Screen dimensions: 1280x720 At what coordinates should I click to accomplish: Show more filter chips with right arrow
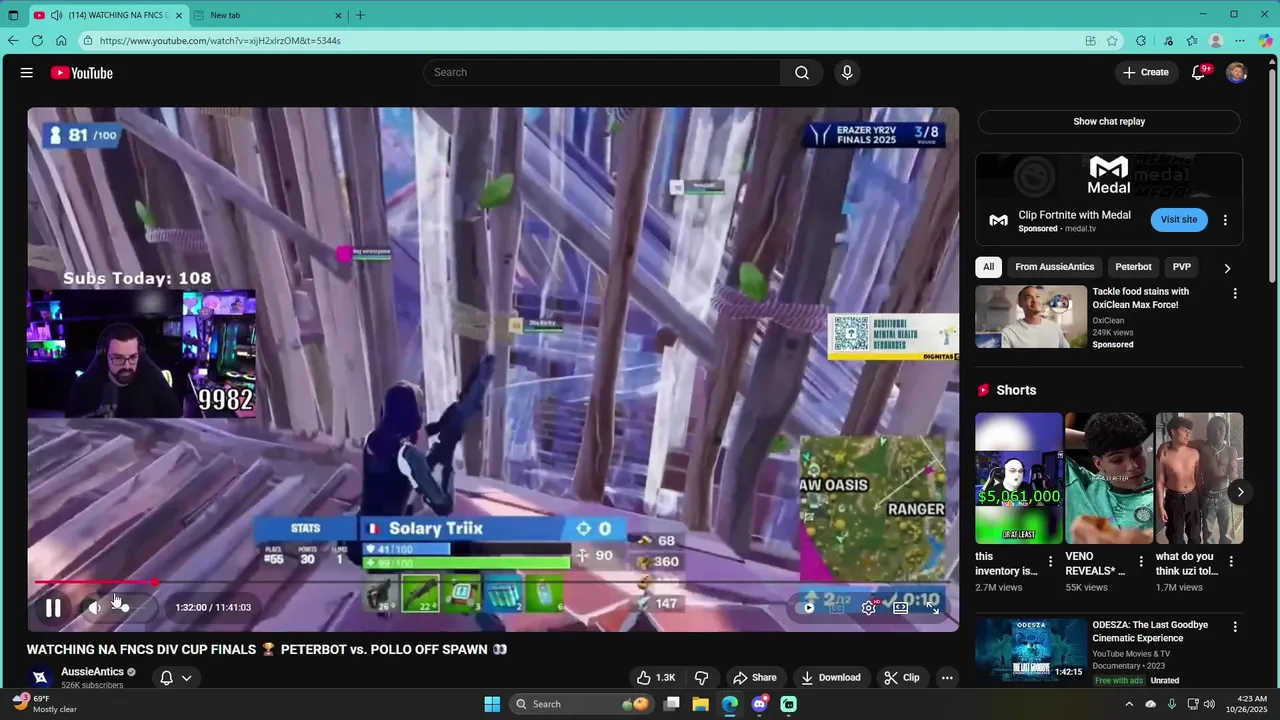point(1227,268)
